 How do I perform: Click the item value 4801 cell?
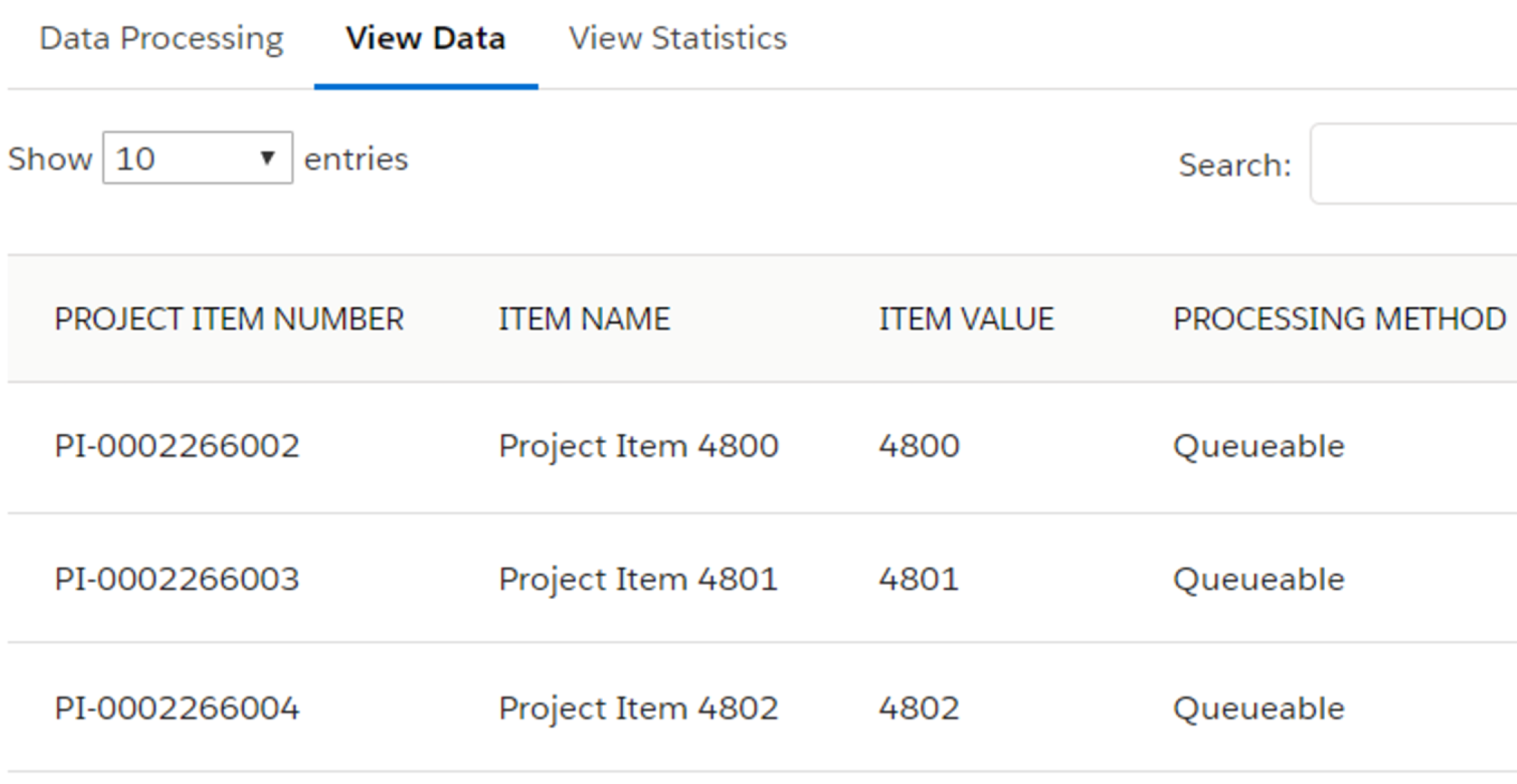click(919, 579)
